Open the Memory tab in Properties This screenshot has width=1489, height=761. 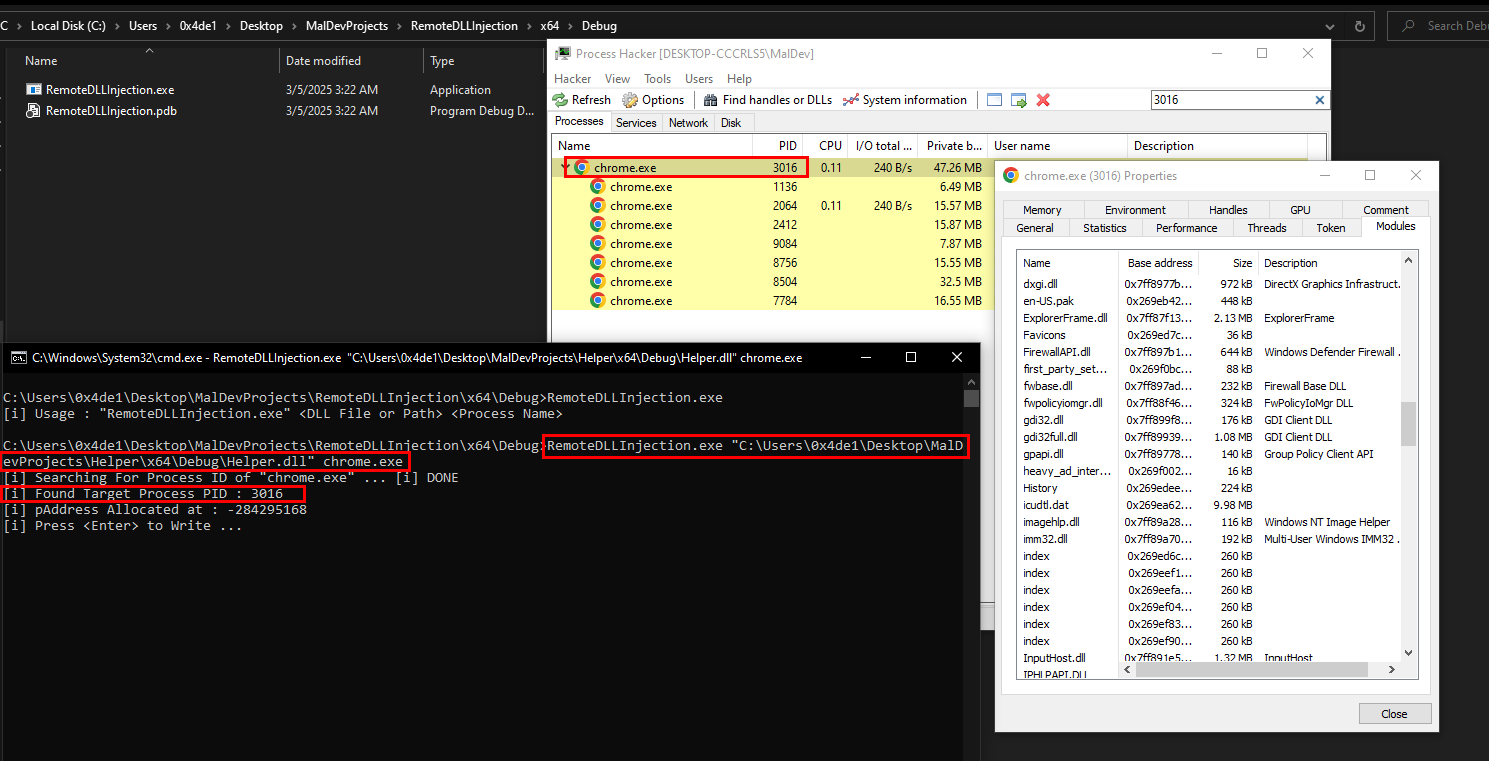[1042, 210]
